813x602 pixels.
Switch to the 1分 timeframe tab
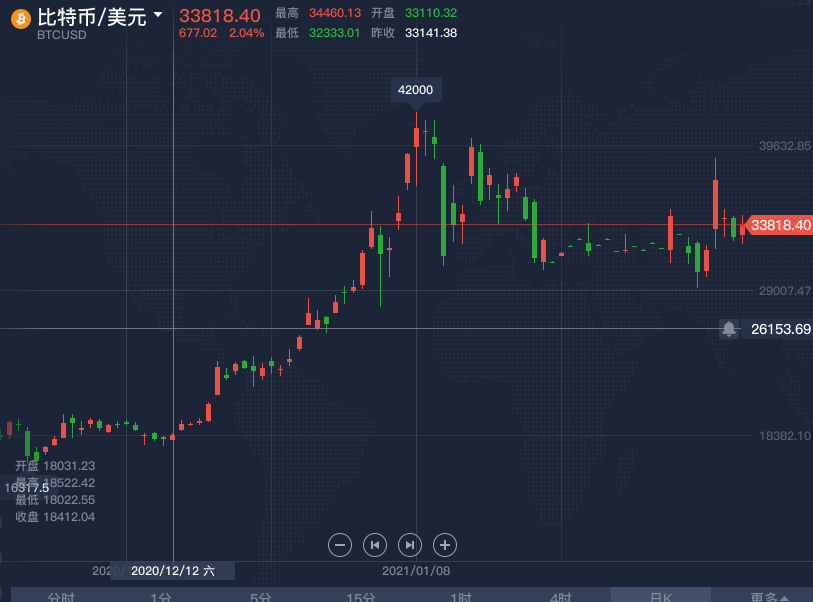[x=161, y=597]
